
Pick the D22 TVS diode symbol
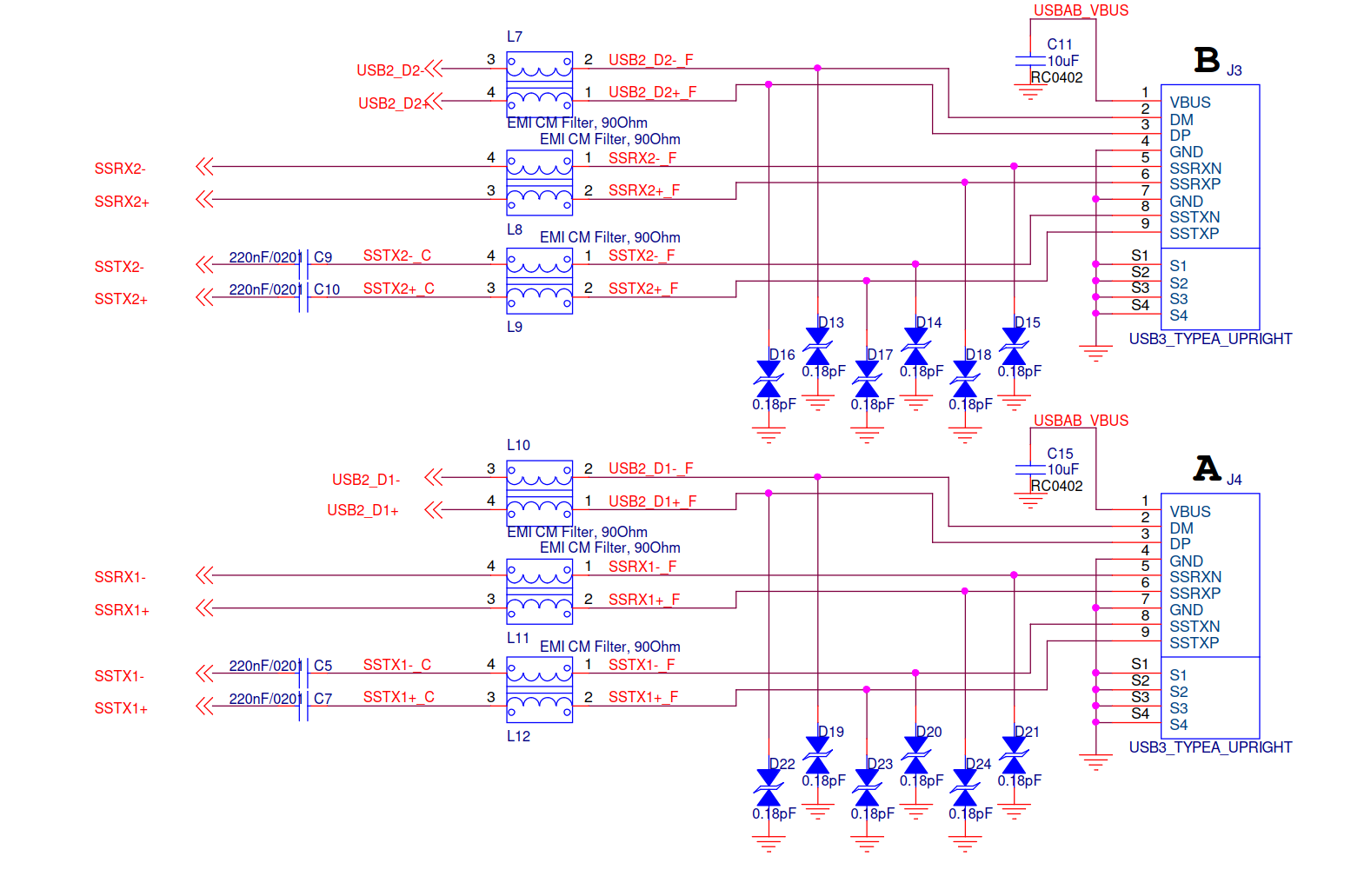pyautogui.click(x=769, y=789)
